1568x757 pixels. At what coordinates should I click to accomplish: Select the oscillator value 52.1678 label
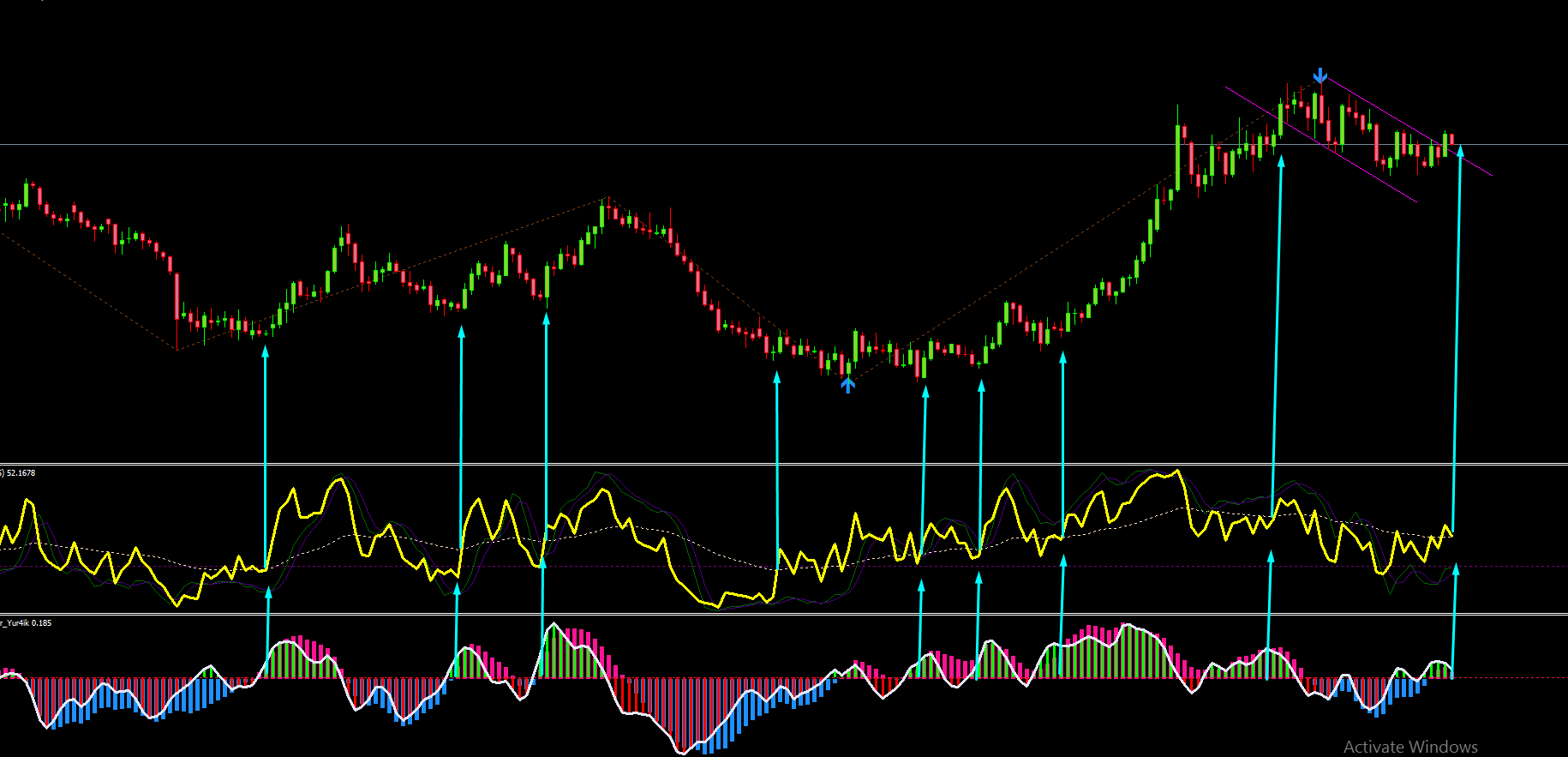click(21, 473)
